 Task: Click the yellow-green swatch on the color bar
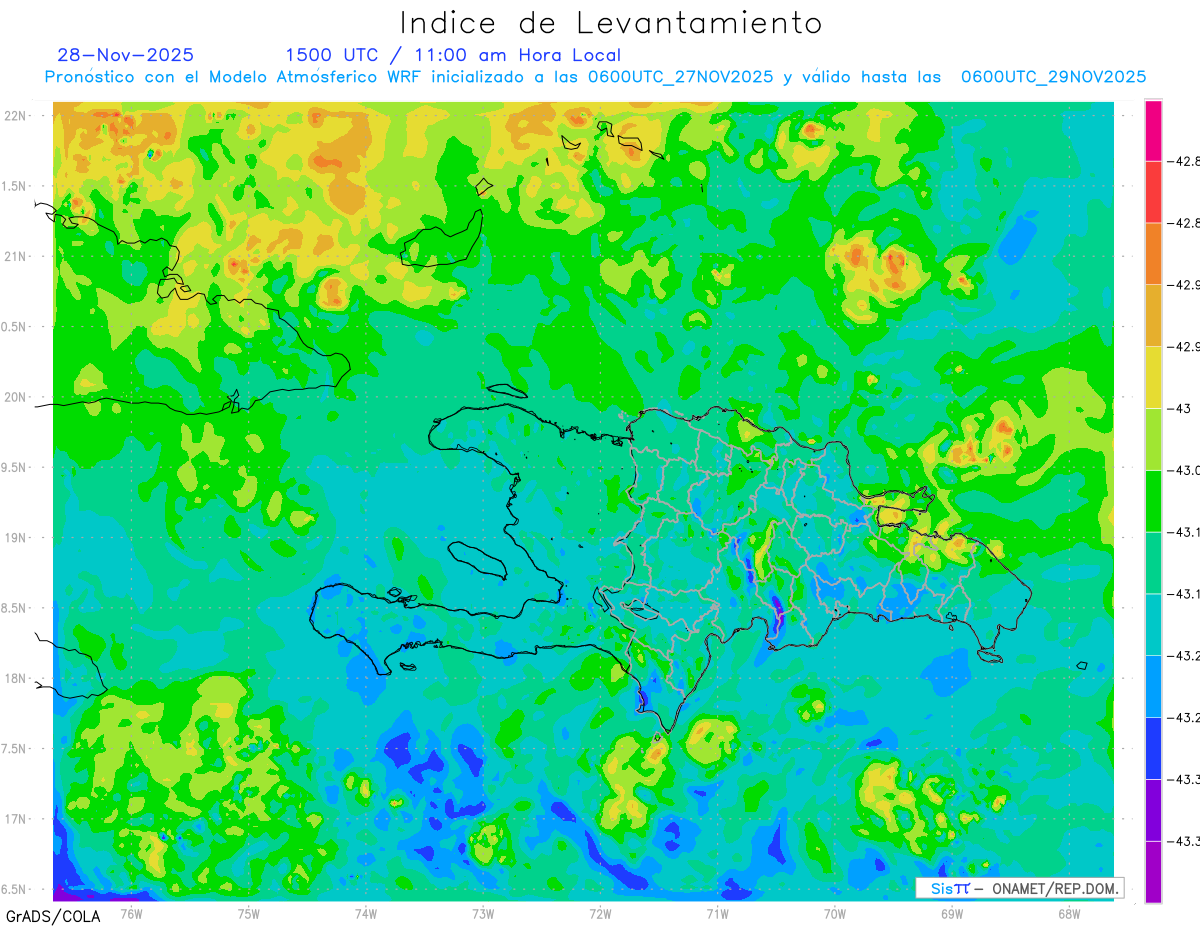tap(1153, 439)
